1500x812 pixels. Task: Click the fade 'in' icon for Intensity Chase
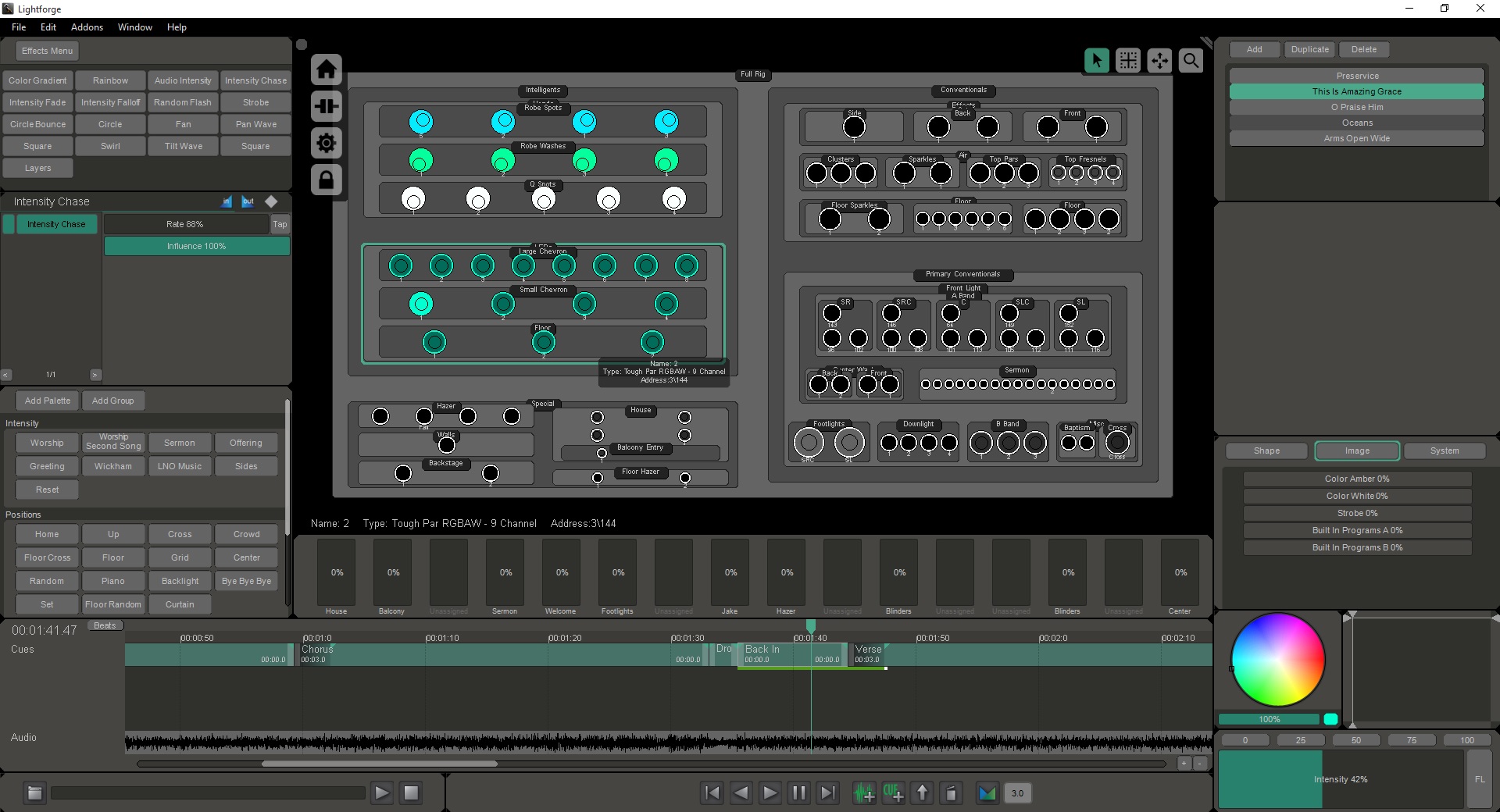[x=227, y=201]
